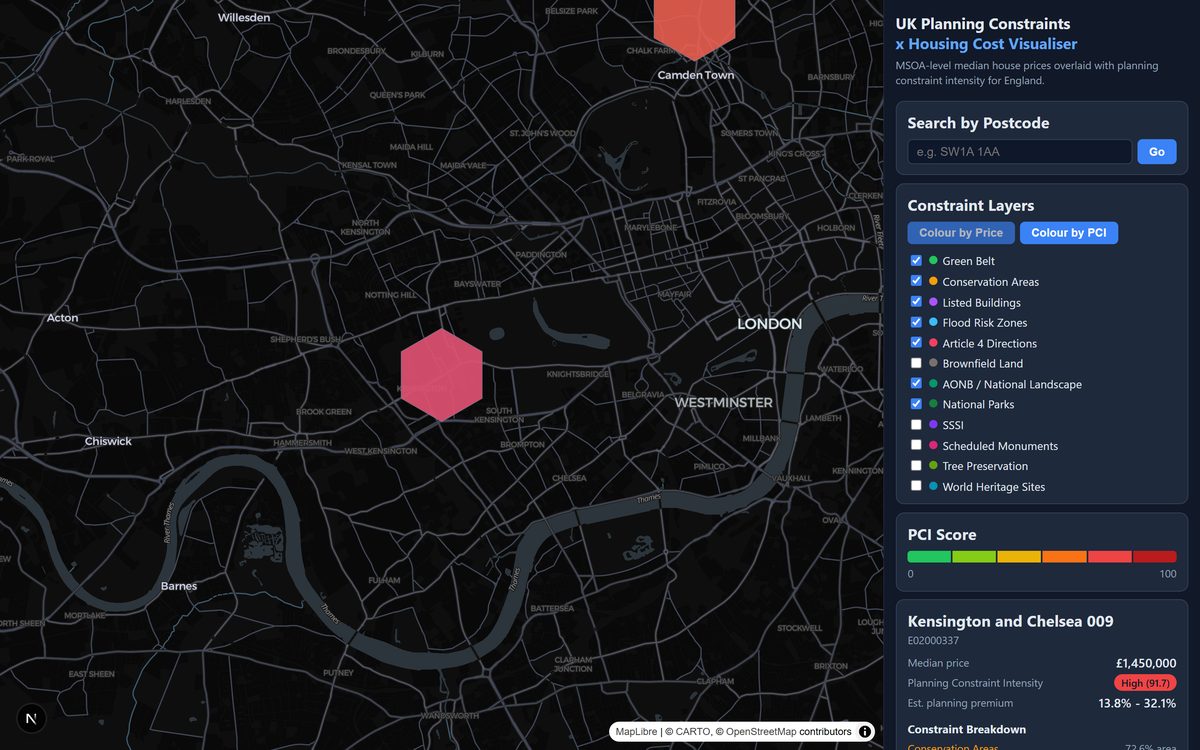Click the £1,450,000 median price value
1200x750 pixels.
pyautogui.click(x=1146, y=663)
